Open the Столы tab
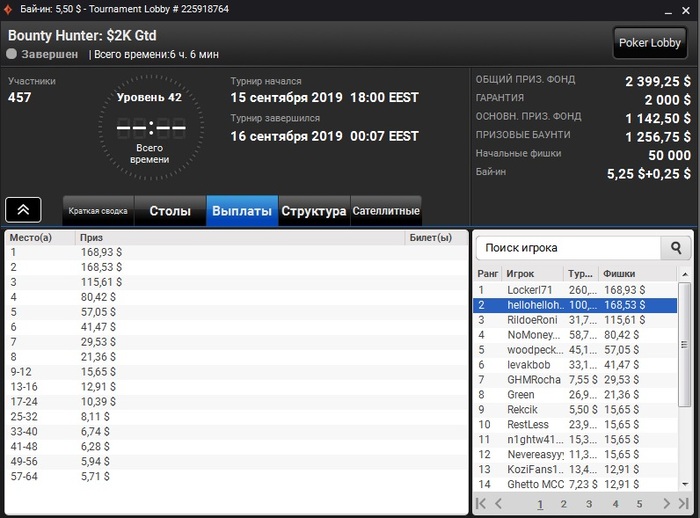The image size is (700, 518). tap(170, 211)
